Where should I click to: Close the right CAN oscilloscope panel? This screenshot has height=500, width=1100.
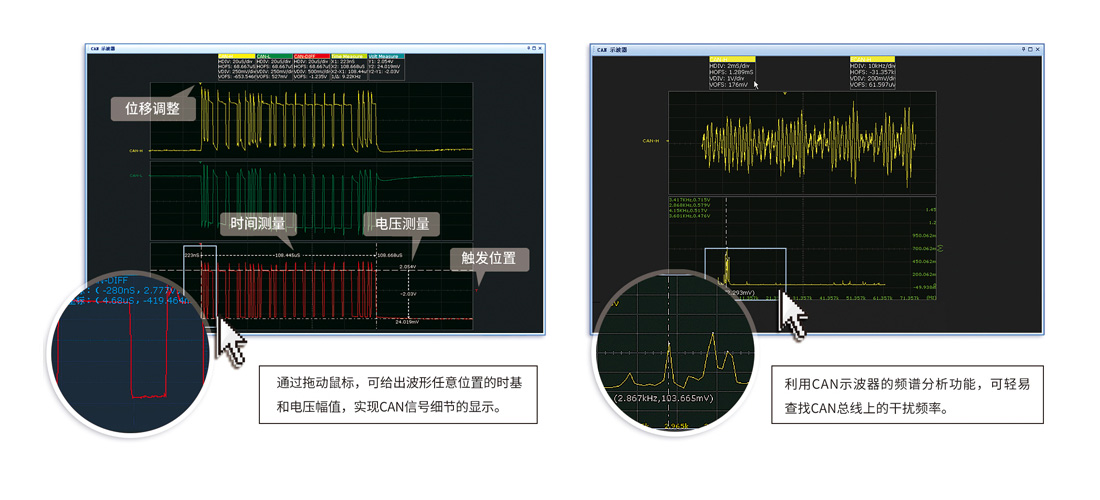(1038, 49)
